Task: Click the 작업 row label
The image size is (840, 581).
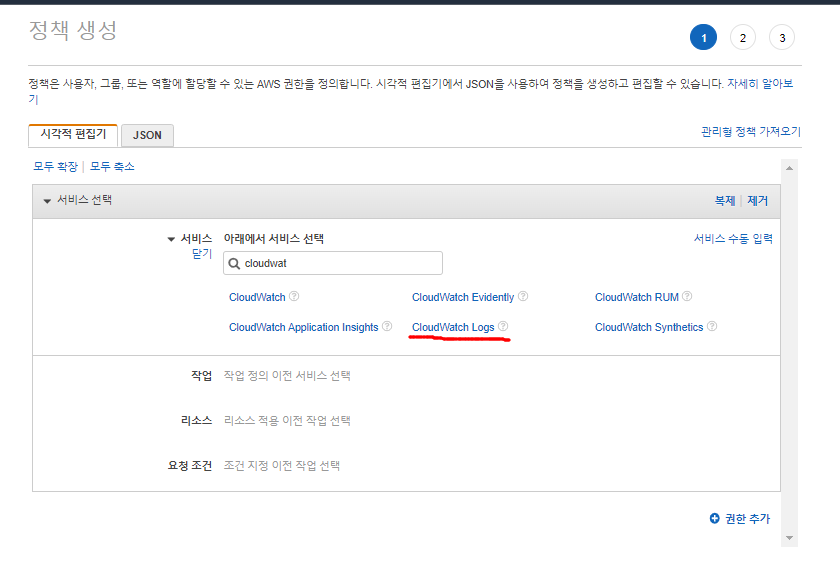Action: click(x=201, y=375)
